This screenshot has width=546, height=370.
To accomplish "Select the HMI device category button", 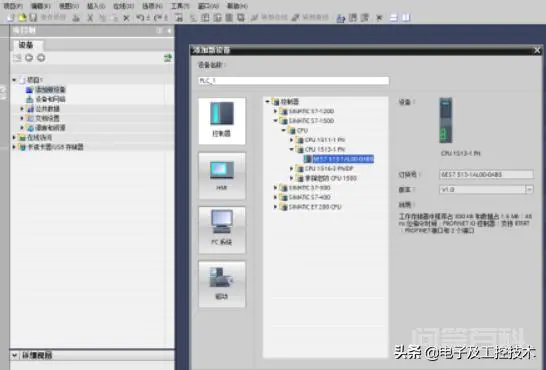I will (222, 176).
